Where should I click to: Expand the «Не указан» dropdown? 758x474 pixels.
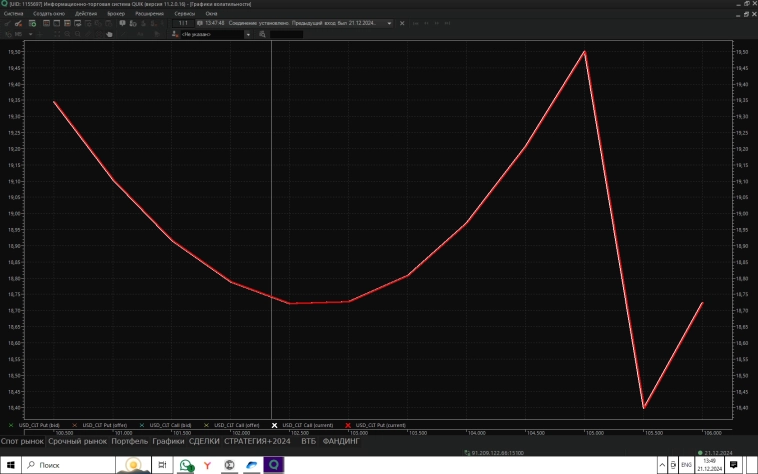click(x=249, y=34)
